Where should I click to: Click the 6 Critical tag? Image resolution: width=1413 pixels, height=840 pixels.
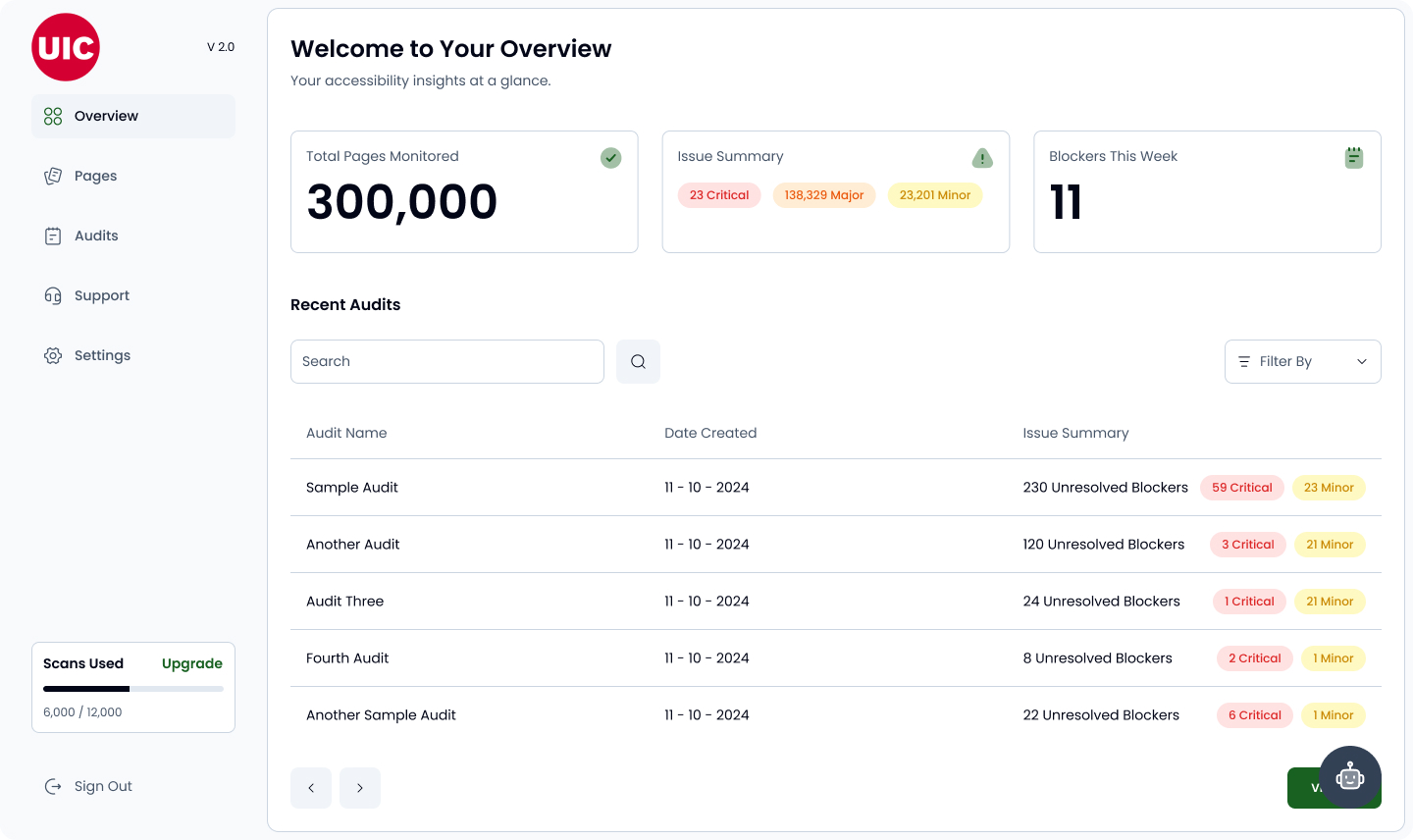[x=1255, y=715]
